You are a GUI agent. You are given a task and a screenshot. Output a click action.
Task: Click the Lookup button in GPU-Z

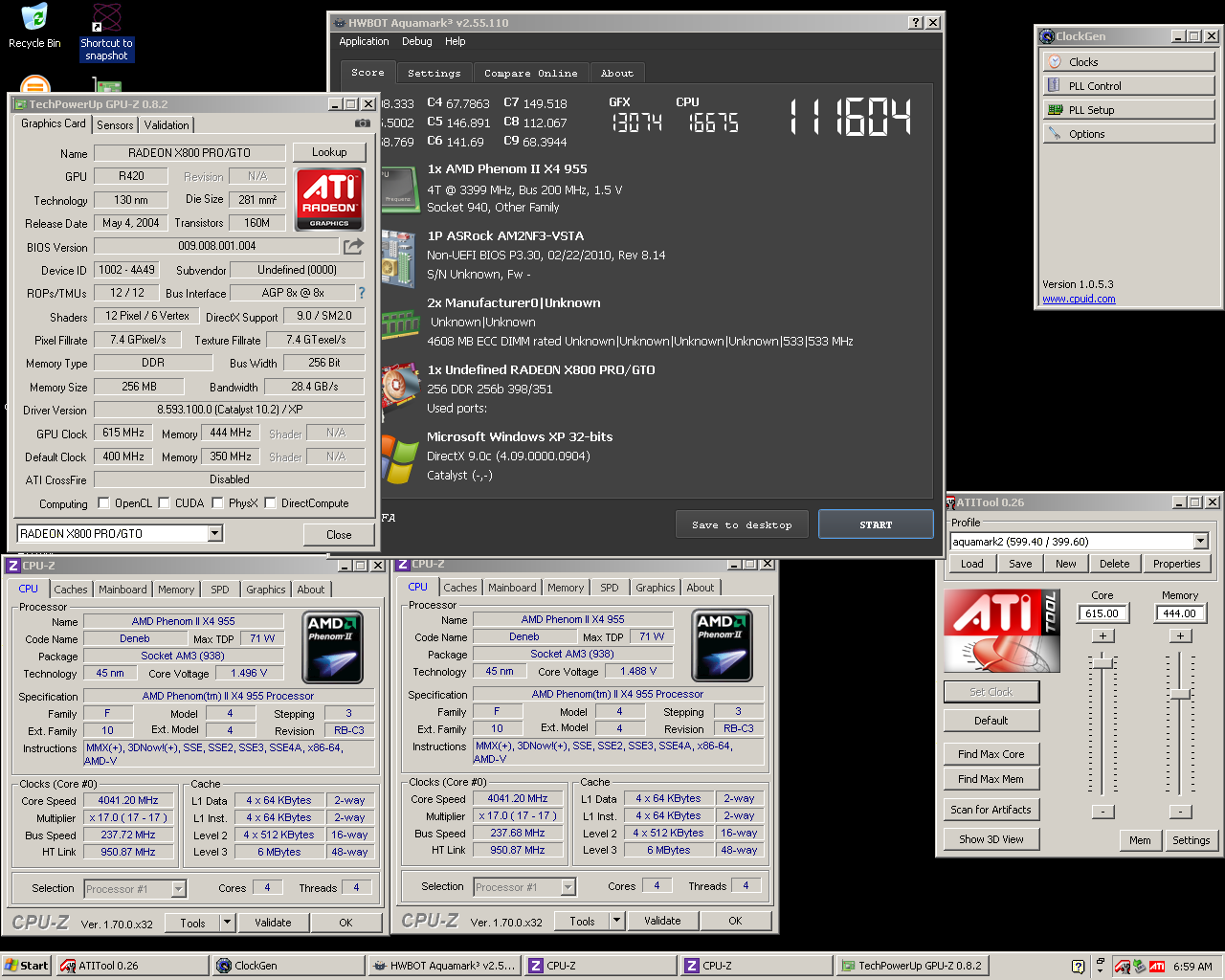coord(329,152)
